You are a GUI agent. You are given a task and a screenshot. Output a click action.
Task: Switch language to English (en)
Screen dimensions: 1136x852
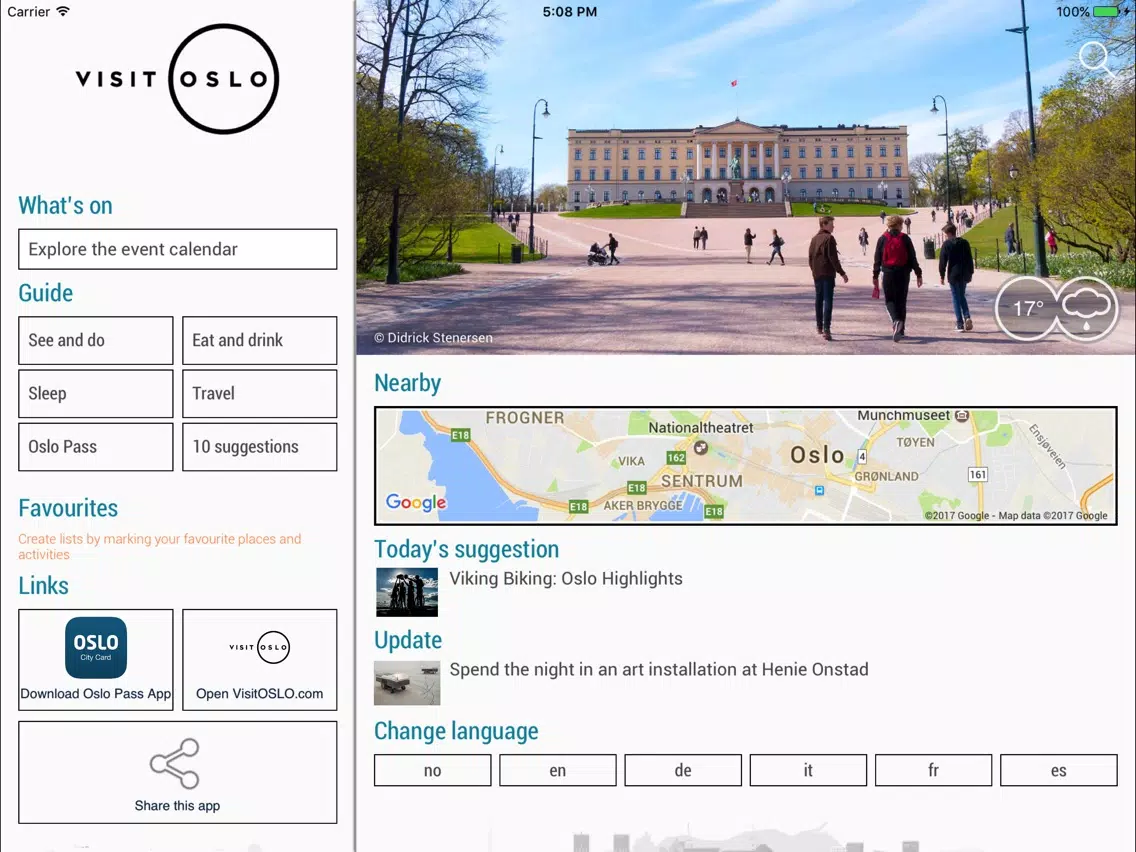(558, 770)
